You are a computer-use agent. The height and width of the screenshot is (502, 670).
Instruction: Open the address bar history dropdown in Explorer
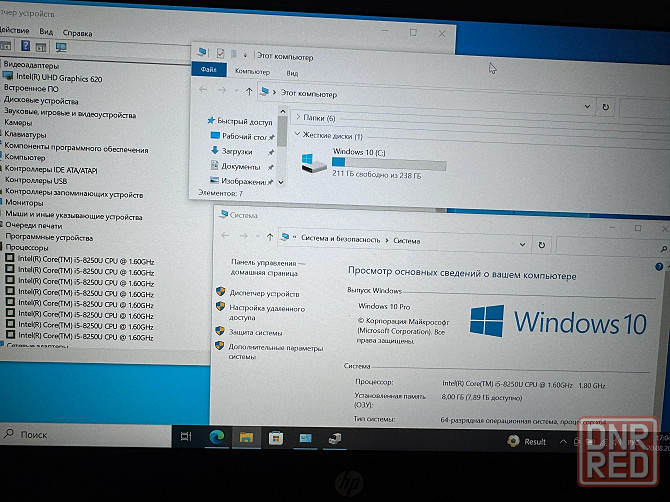[586, 106]
